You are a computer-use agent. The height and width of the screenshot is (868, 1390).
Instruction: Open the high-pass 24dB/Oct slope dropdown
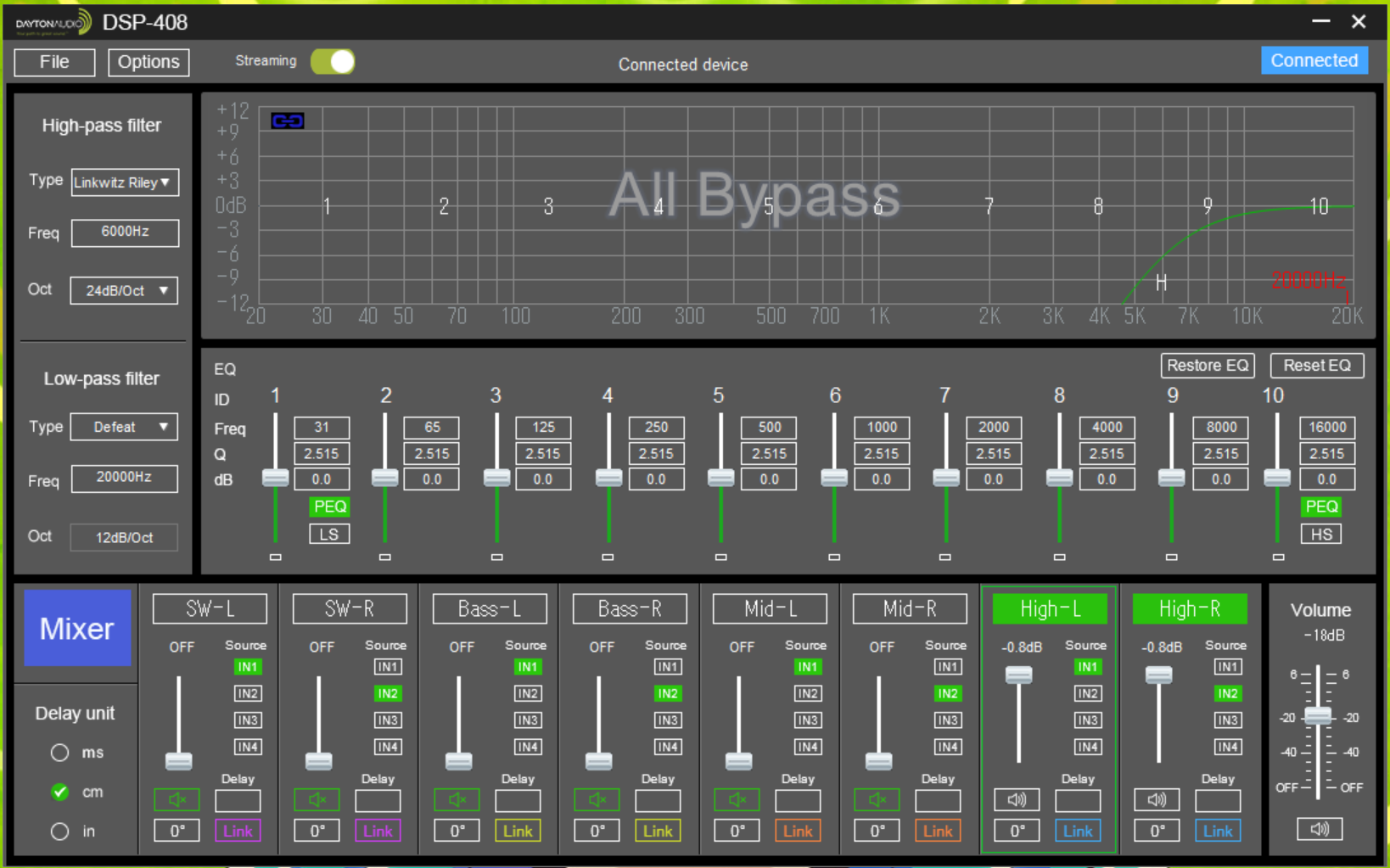(125, 291)
